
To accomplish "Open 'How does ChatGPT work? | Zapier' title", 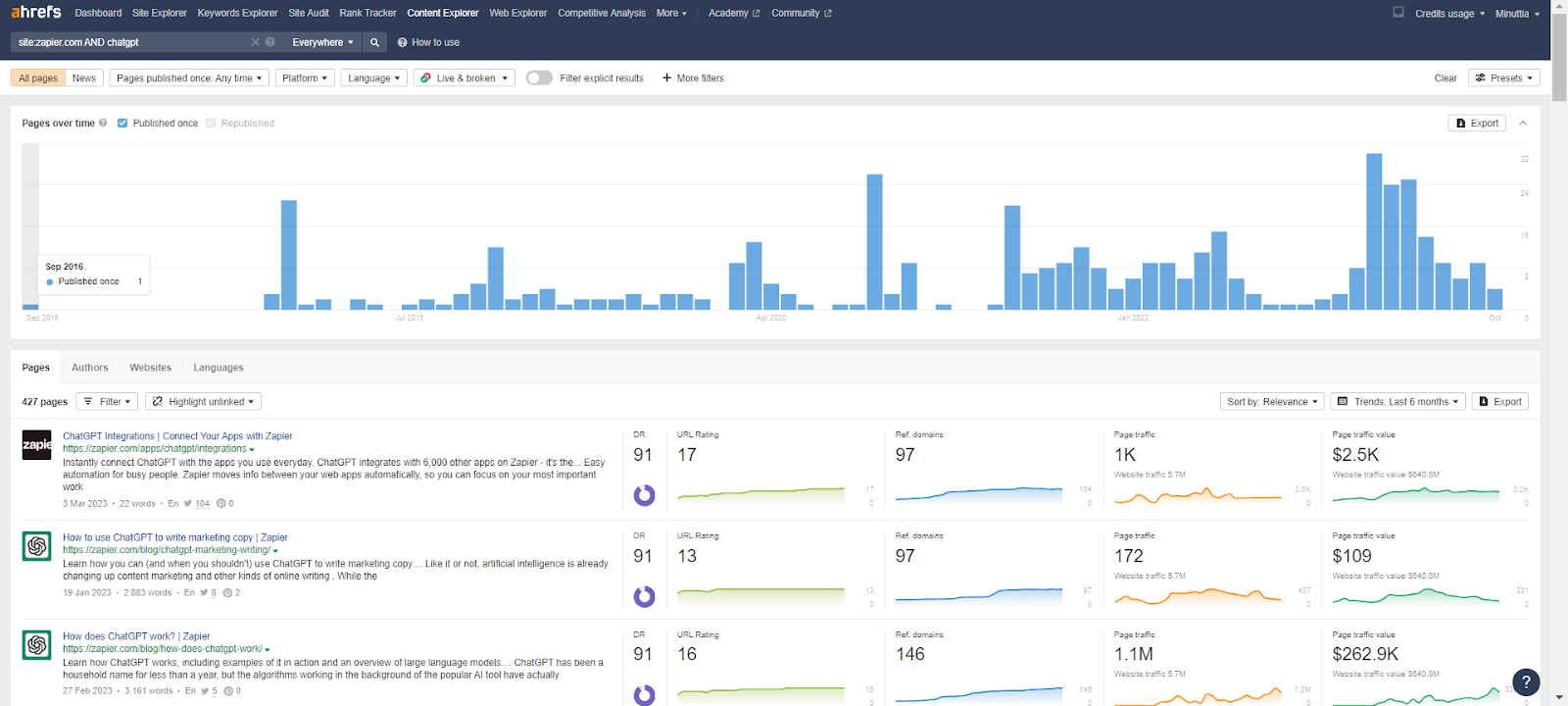I will (x=136, y=636).
